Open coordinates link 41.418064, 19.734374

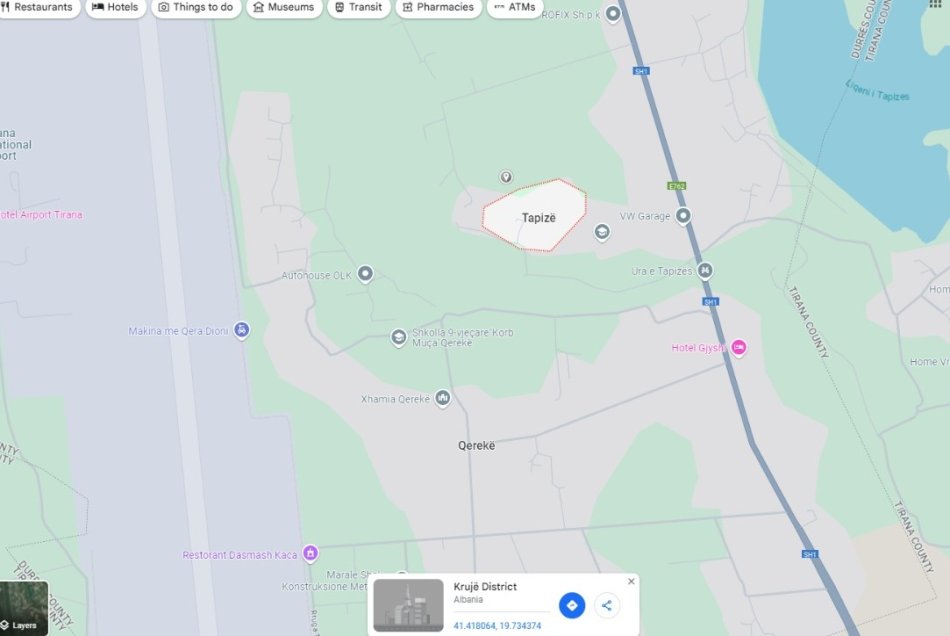[x=497, y=626]
